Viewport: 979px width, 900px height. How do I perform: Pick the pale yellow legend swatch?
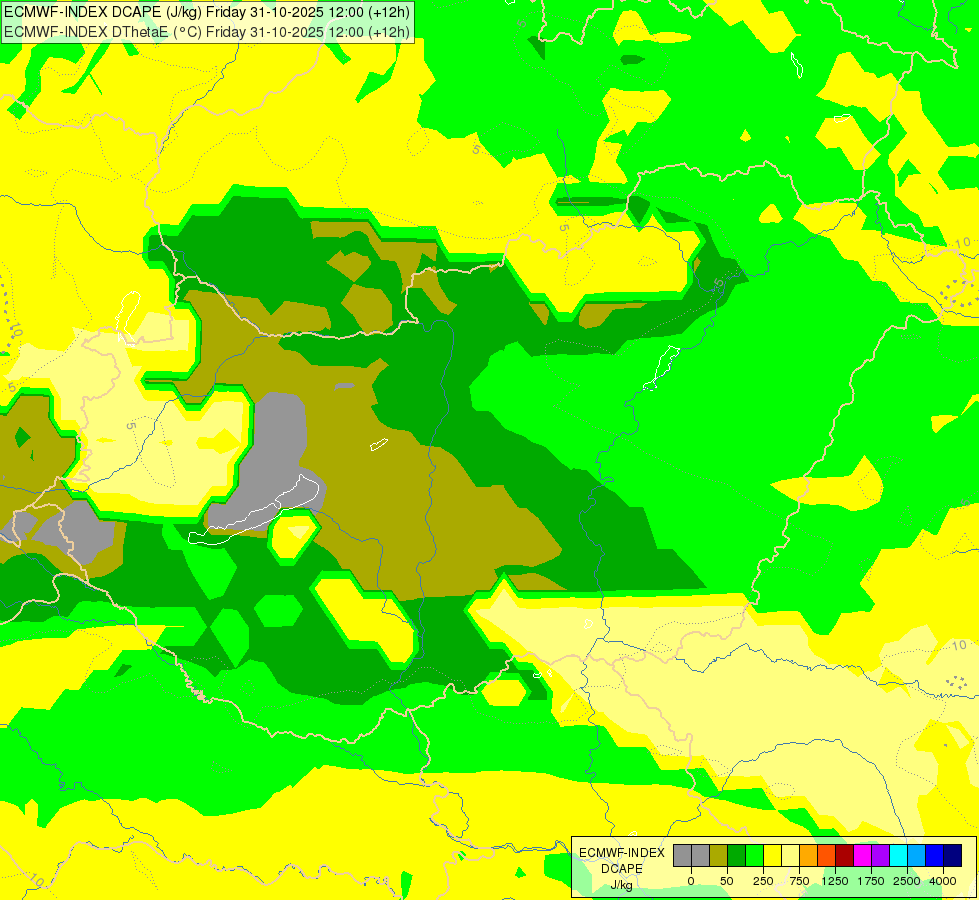pos(790,856)
